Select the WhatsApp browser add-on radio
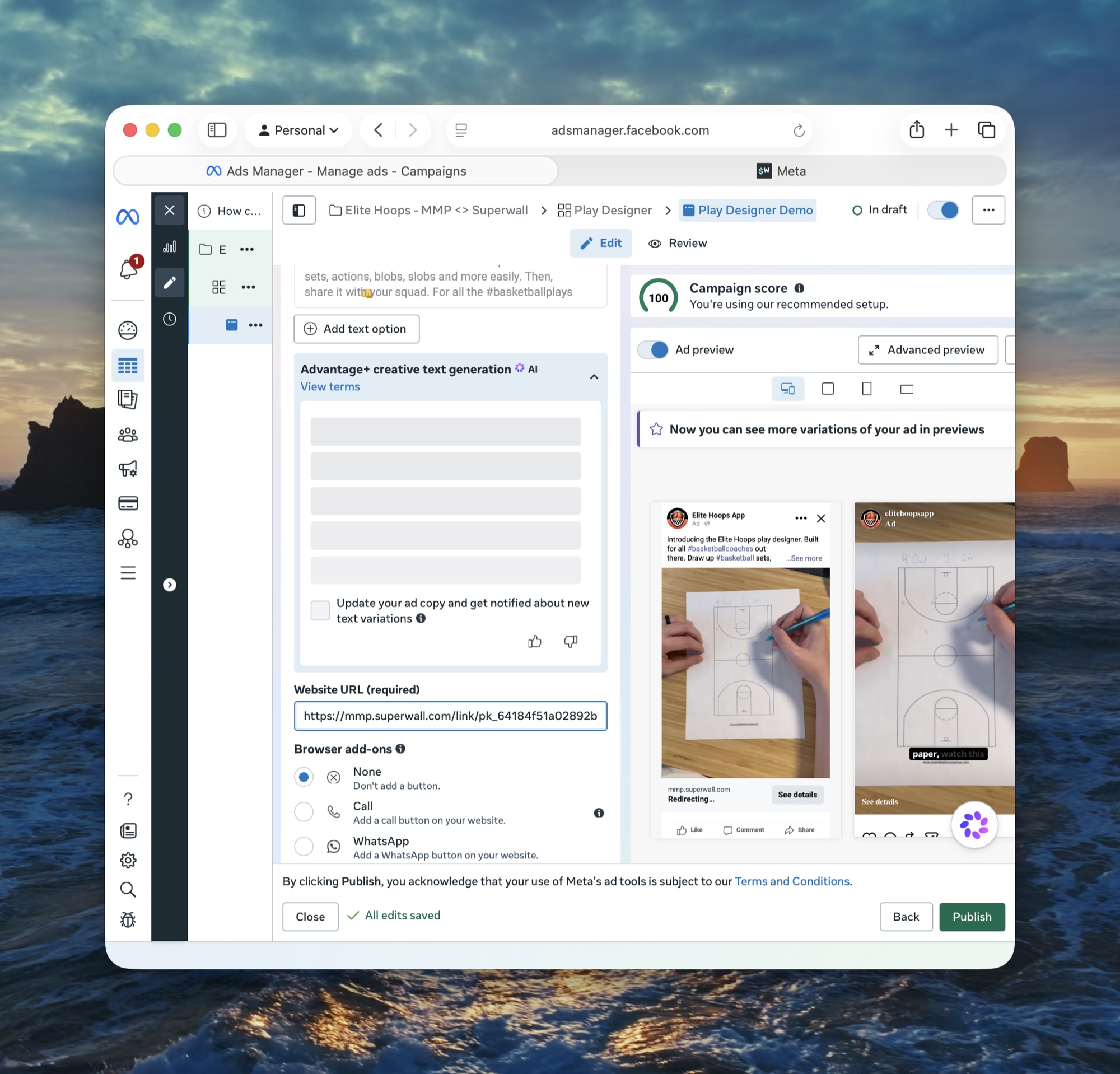This screenshot has width=1120, height=1074. point(304,846)
